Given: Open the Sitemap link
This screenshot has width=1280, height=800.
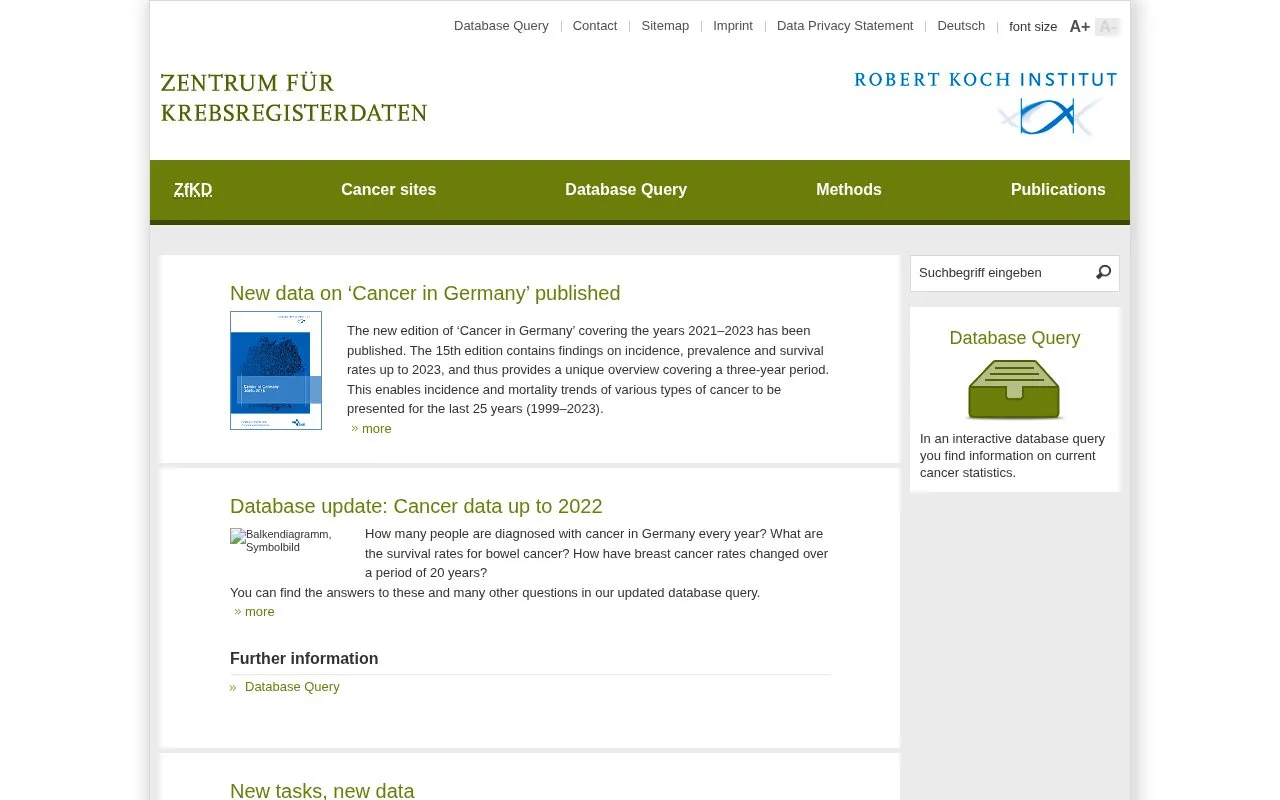Looking at the screenshot, I should click(665, 26).
